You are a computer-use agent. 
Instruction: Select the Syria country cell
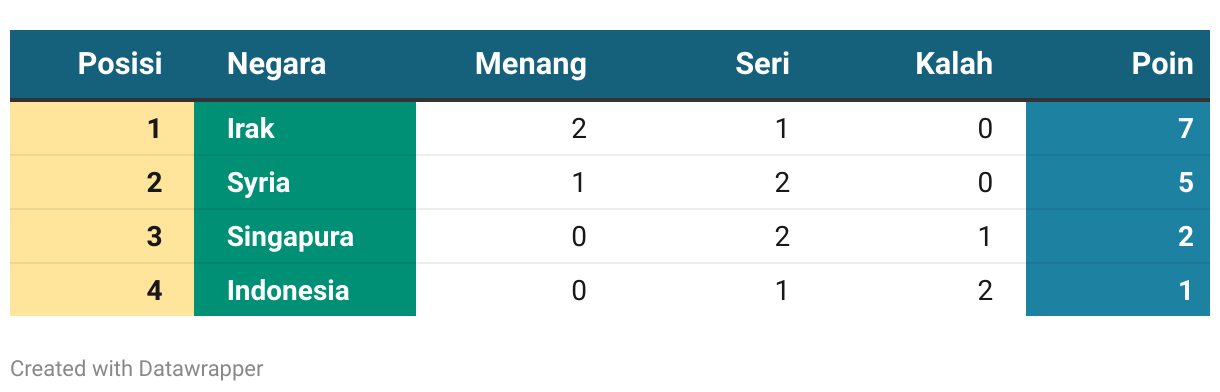tap(305, 182)
